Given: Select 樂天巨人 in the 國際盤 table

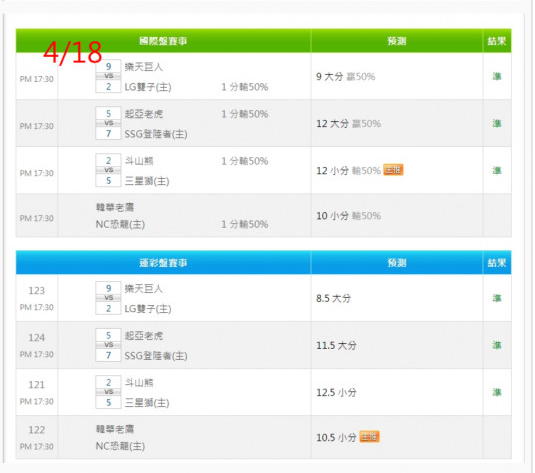Looking at the screenshot, I should tap(144, 67).
